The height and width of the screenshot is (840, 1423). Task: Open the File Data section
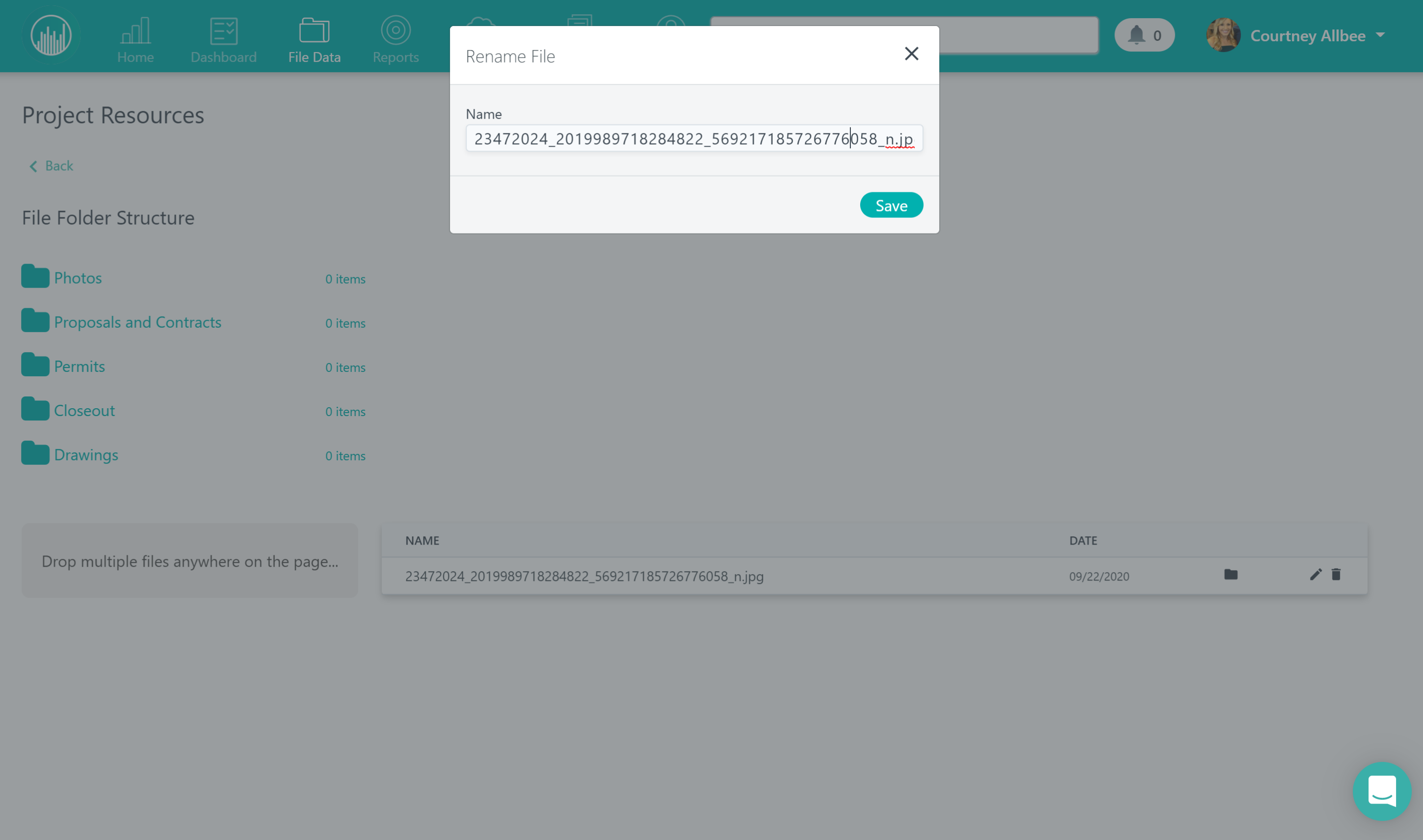(314, 40)
